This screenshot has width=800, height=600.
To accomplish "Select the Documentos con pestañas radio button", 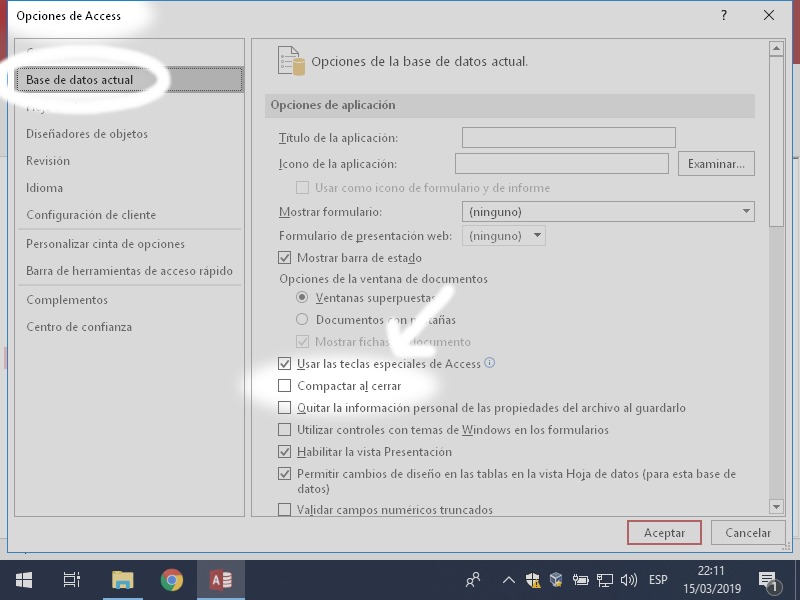I will 301,318.
